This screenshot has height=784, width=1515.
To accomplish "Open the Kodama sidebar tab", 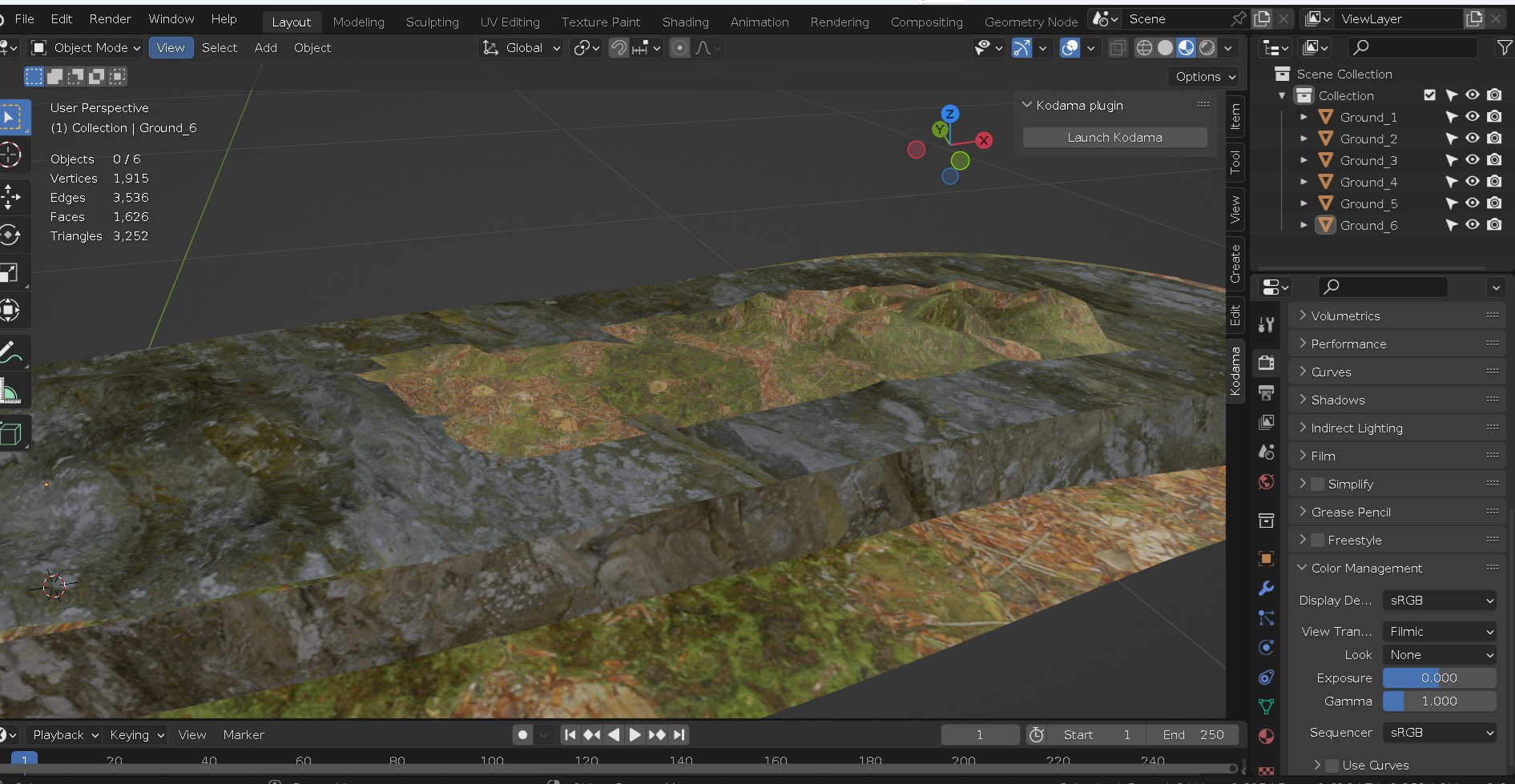I will (x=1235, y=371).
